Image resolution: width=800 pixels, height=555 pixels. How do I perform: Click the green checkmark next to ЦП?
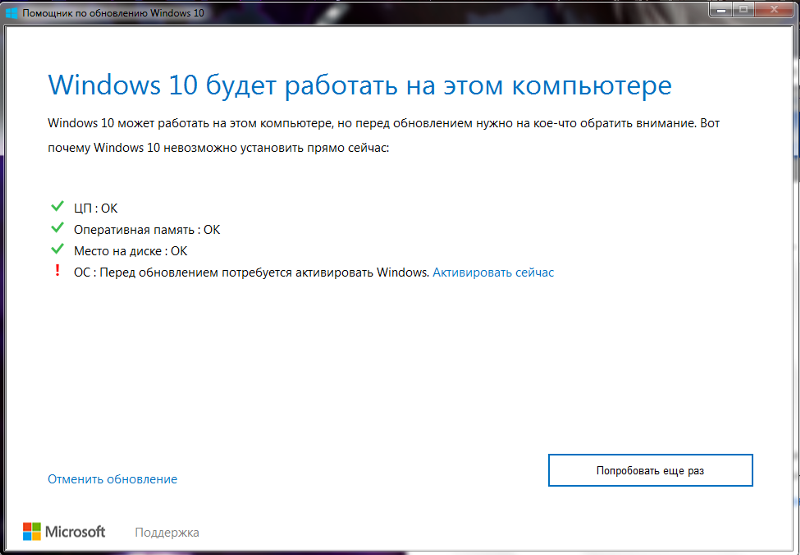(x=57, y=206)
